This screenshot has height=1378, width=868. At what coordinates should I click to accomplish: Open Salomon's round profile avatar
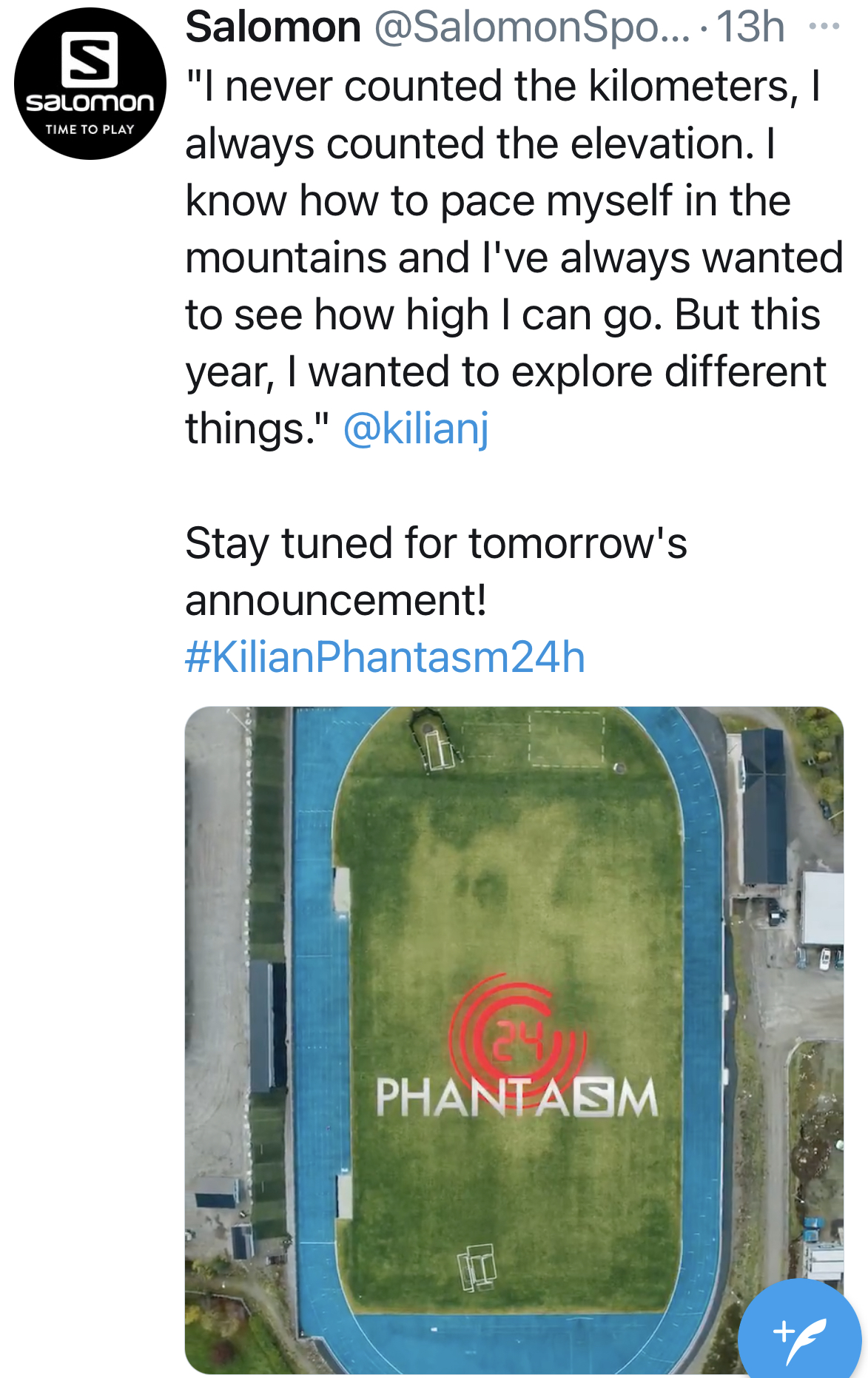[x=90, y=84]
